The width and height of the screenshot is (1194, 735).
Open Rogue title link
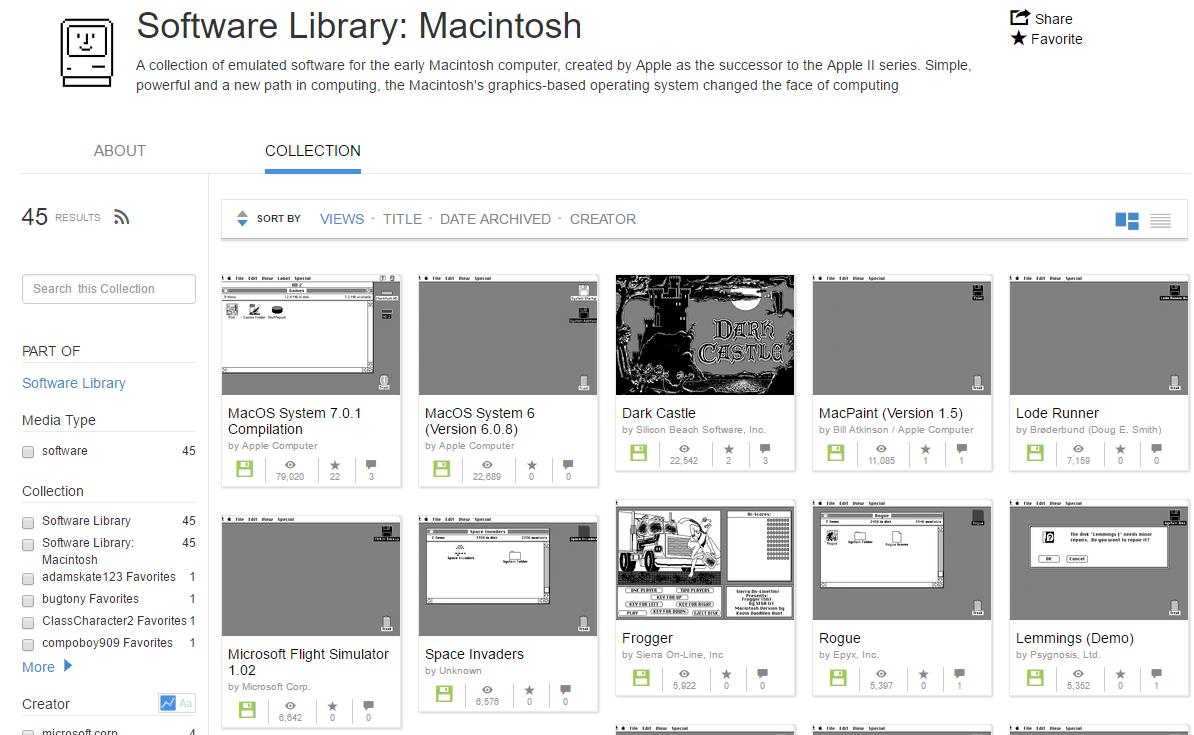(x=840, y=638)
